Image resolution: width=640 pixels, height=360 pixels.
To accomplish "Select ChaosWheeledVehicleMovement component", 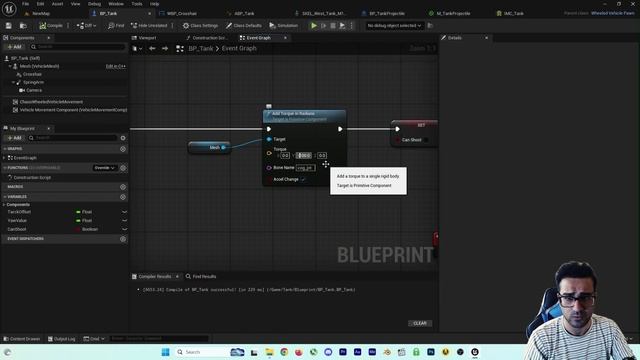I will point(51,102).
